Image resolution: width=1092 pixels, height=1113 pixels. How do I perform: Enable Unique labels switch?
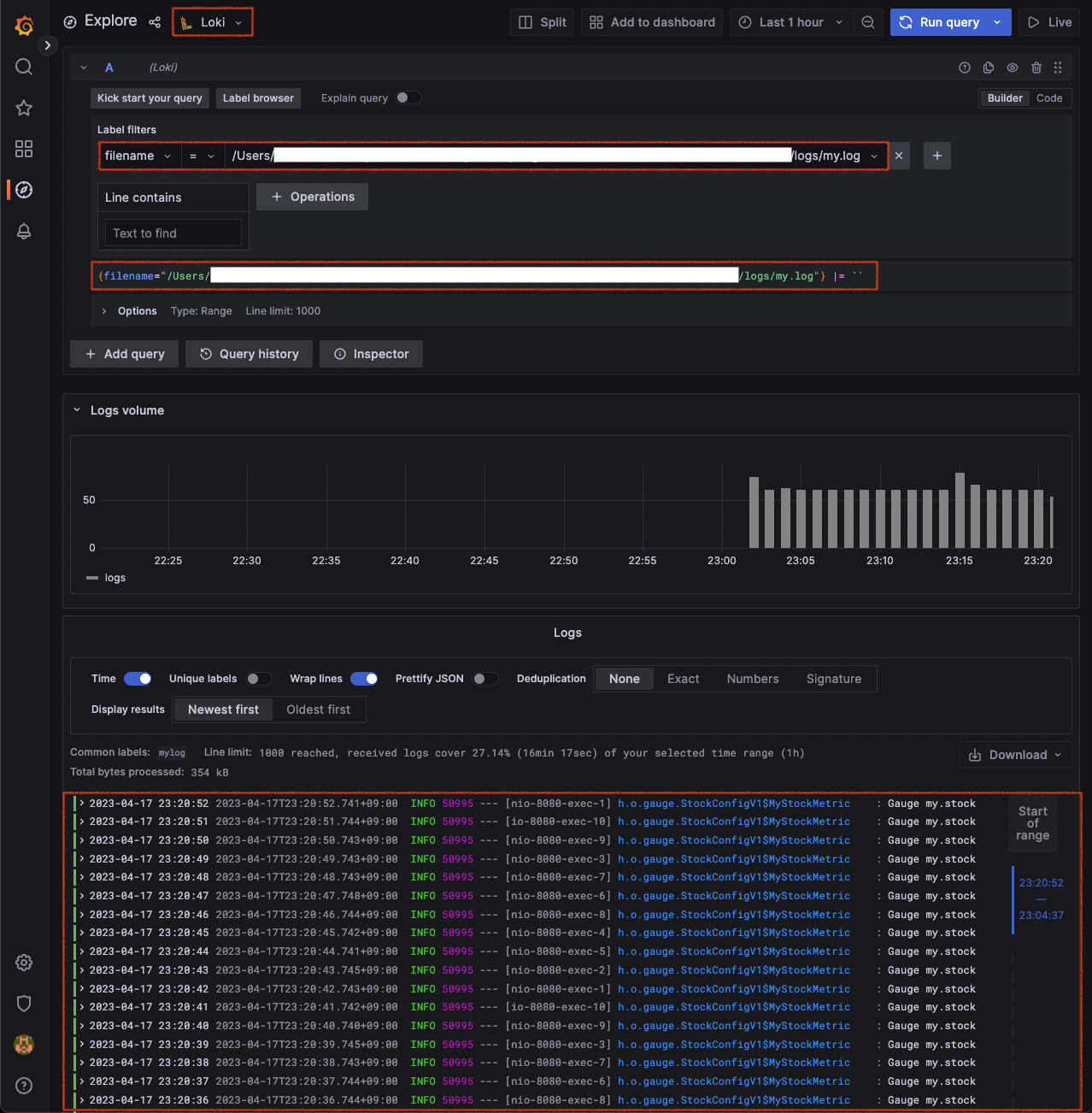point(258,679)
